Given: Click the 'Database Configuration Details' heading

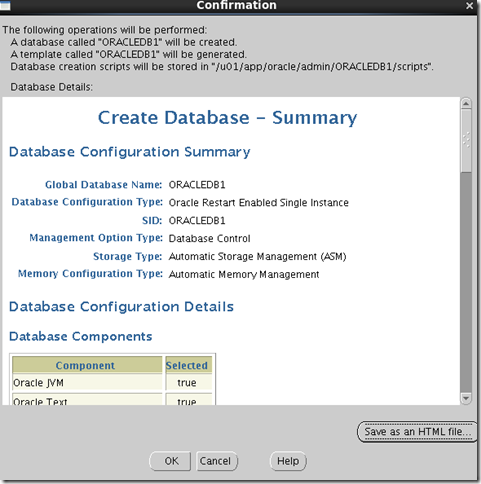Looking at the screenshot, I should point(121,307).
